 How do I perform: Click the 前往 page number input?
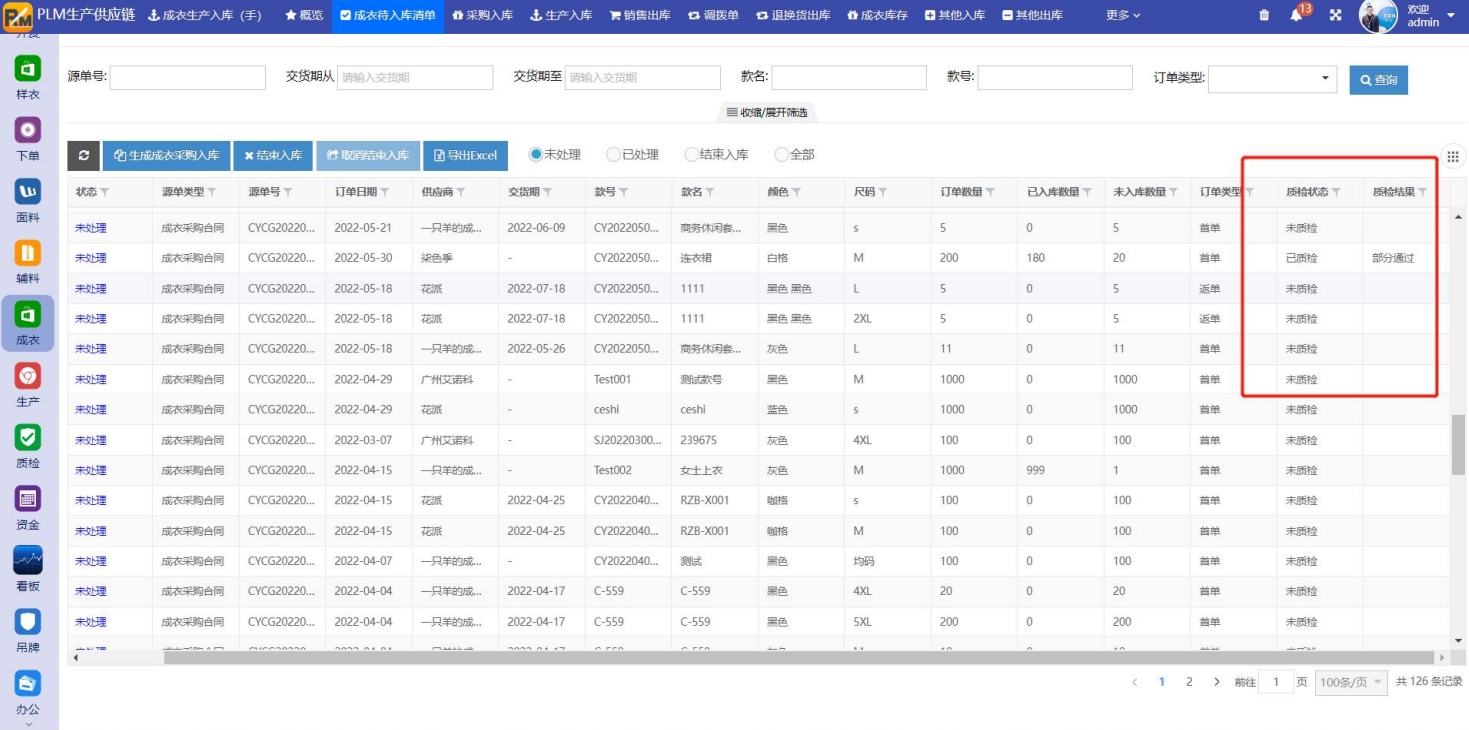coord(1276,682)
